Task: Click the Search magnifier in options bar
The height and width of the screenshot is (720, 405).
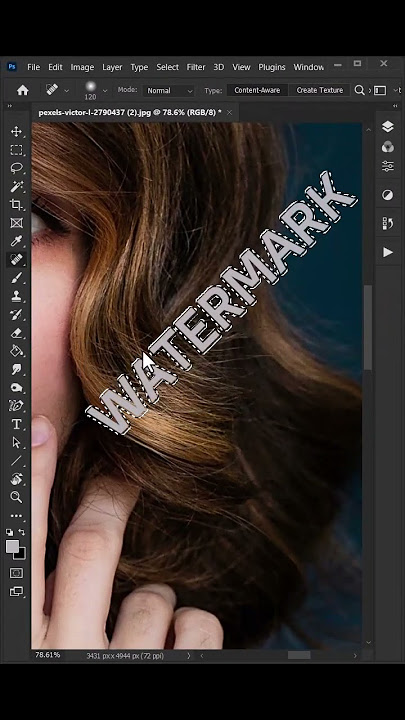Action: (360, 90)
